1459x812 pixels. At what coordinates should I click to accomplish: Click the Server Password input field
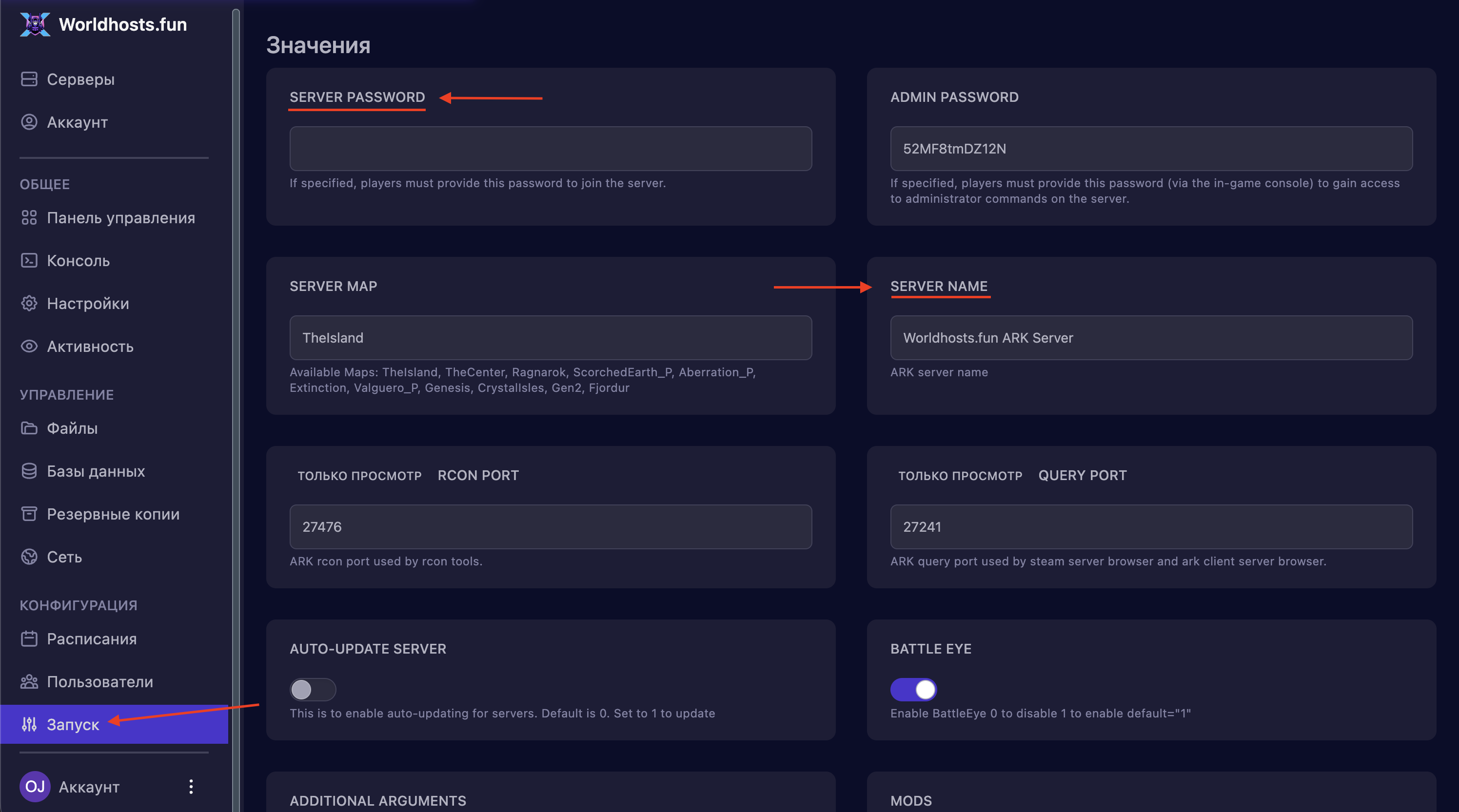(x=551, y=148)
